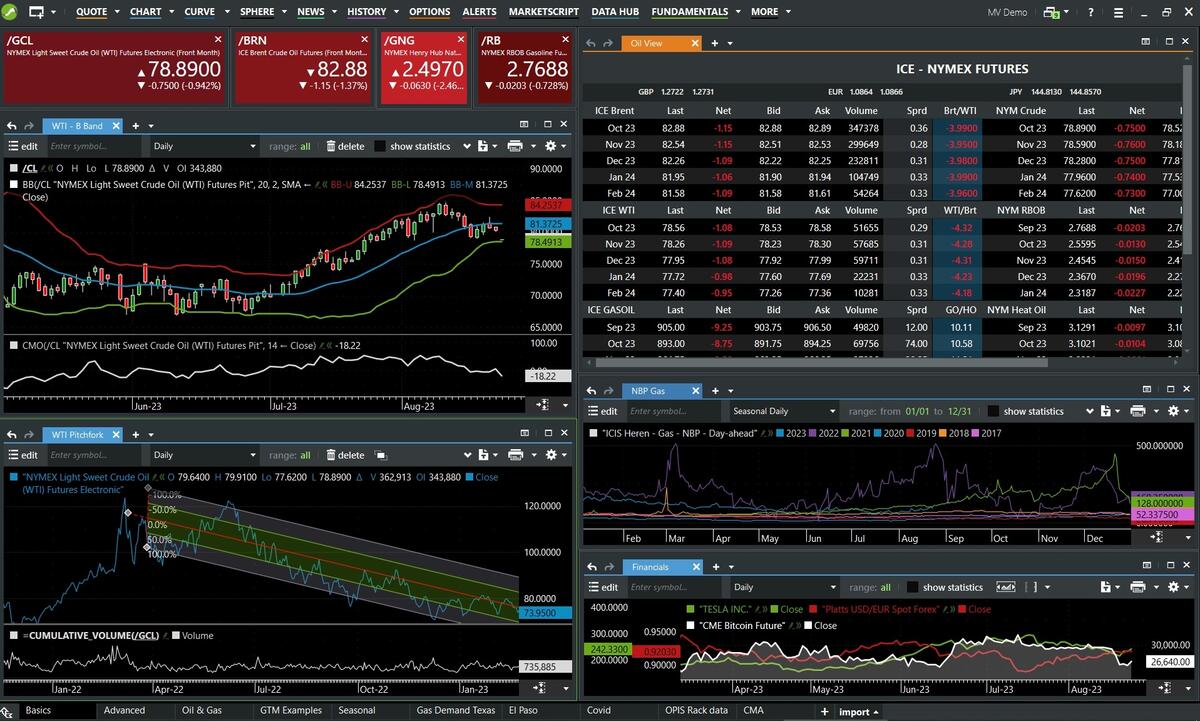Switch to the Seasonal workspace tab

[356, 710]
